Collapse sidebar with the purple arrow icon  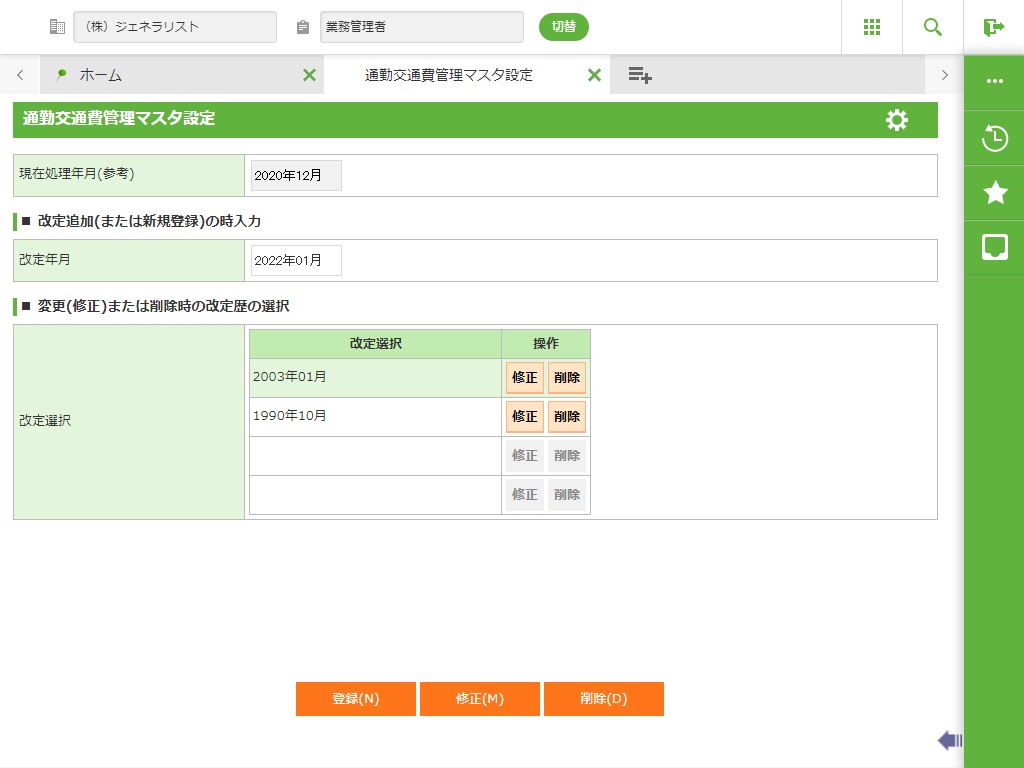pos(949,740)
